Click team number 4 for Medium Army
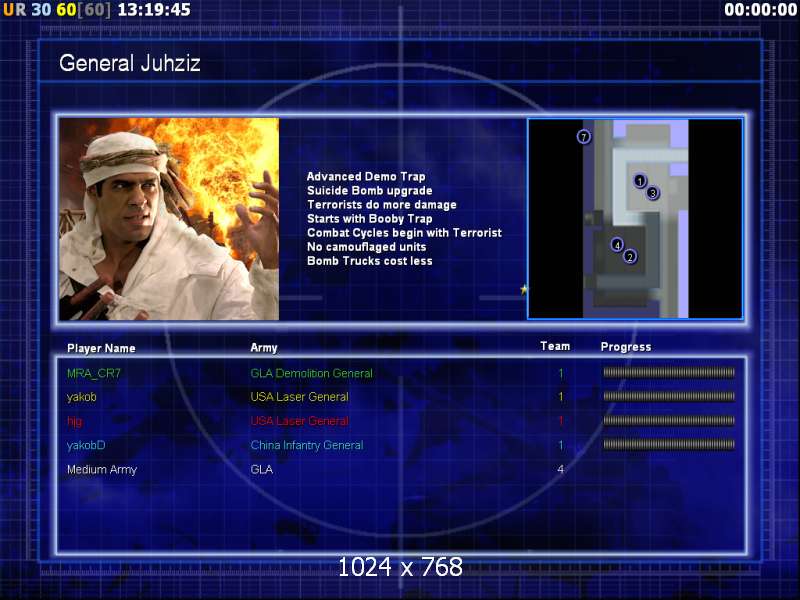This screenshot has width=800, height=600. 561,469
